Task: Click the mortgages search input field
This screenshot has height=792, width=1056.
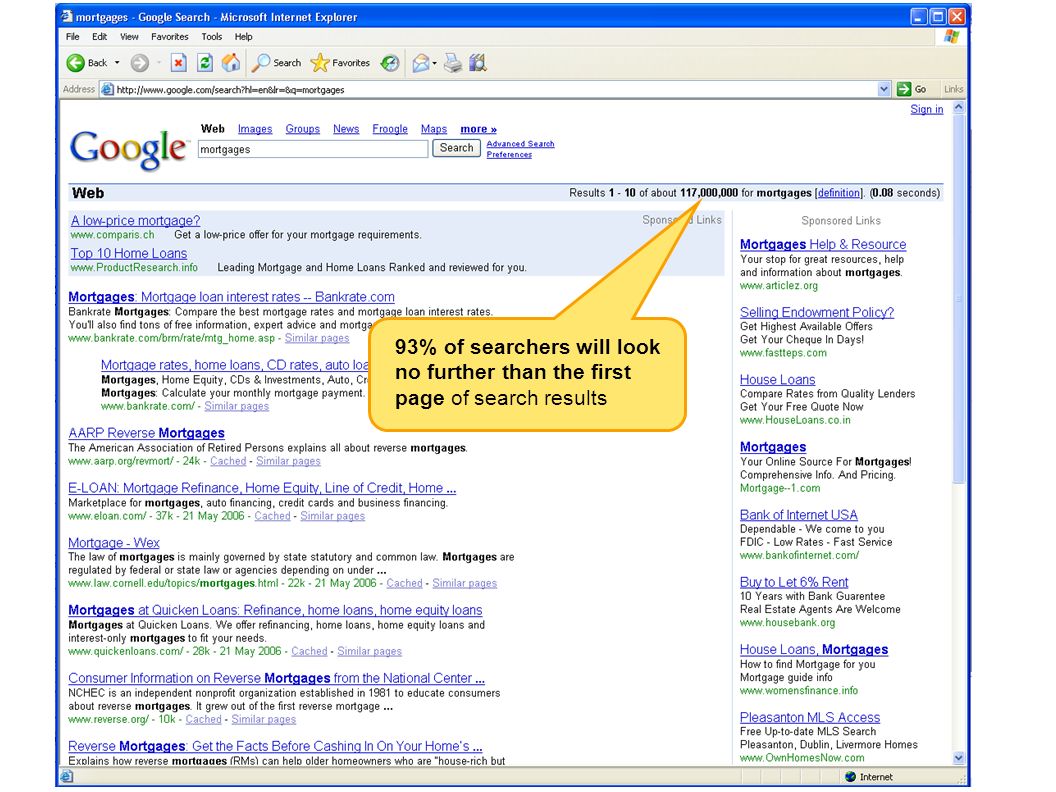Action: pos(313,149)
